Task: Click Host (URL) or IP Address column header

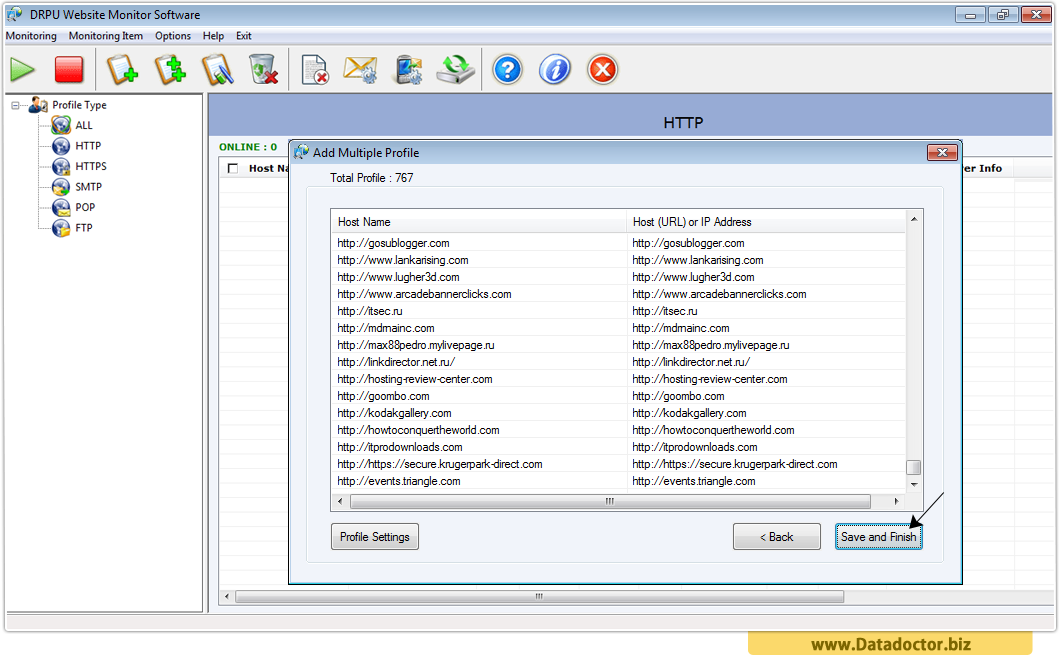Action: pos(766,222)
